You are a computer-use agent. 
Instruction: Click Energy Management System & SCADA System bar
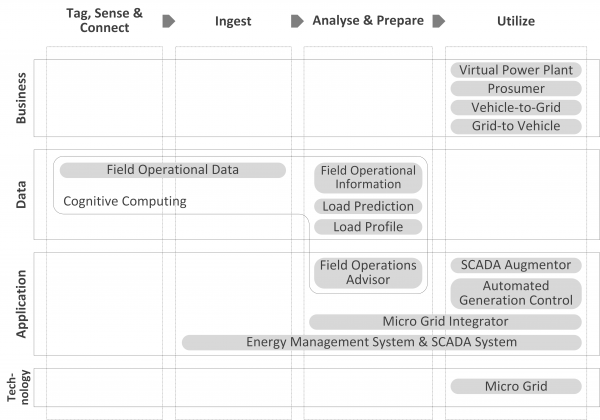(x=381, y=343)
